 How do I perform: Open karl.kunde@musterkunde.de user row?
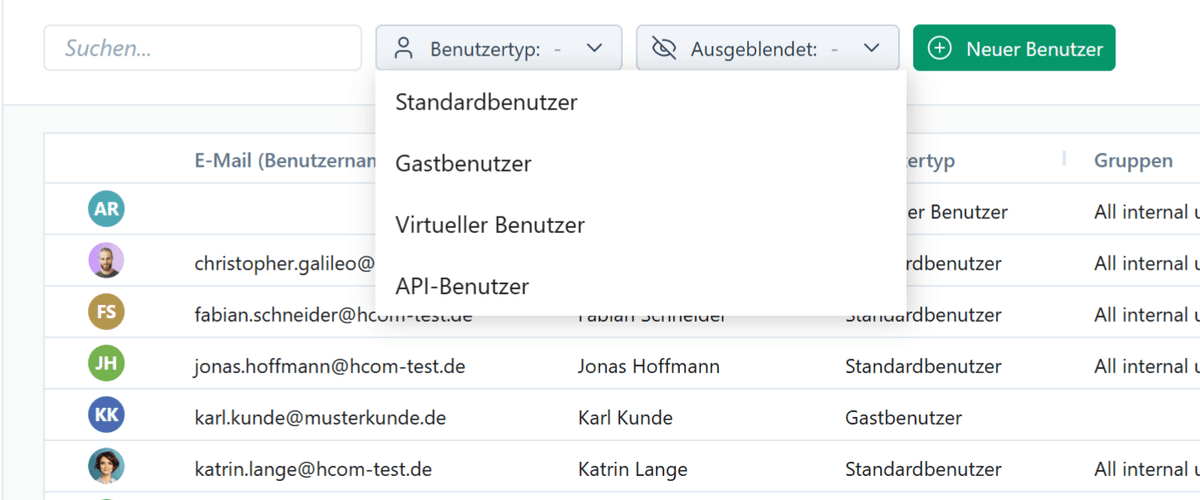pos(320,418)
